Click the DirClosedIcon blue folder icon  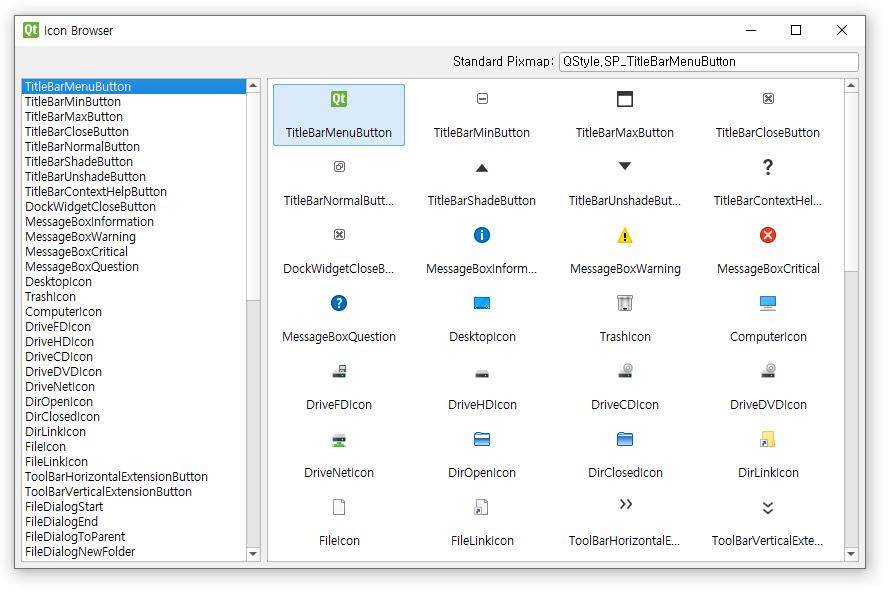(625, 439)
